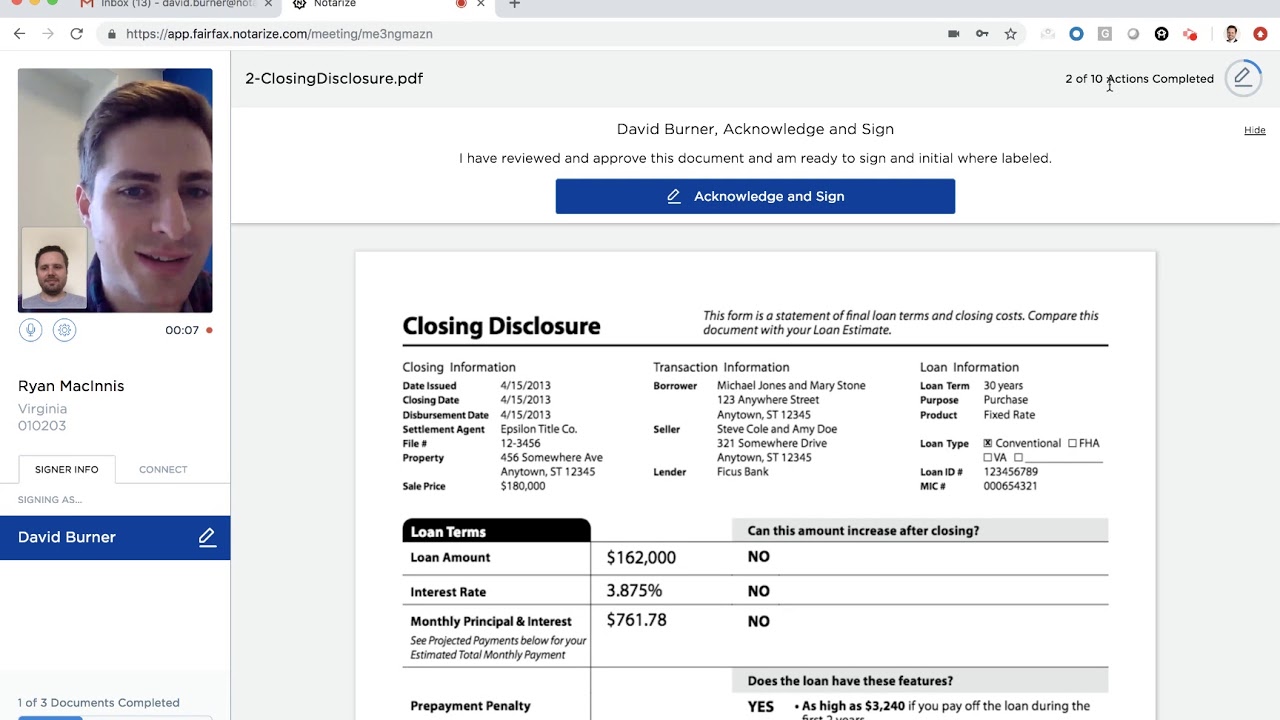This screenshot has width=1280, height=720.
Task: Close the Notarize browser tab
Action: pyautogui.click(x=481, y=4)
